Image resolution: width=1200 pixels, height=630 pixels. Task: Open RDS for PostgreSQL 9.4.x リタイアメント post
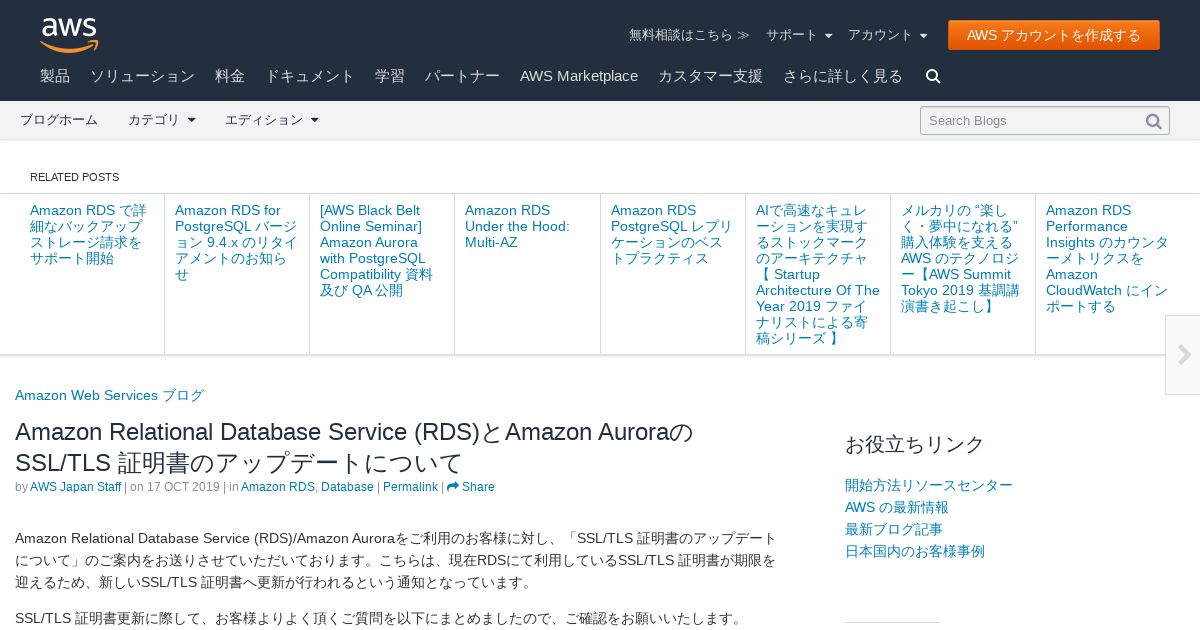tap(236, 242)
